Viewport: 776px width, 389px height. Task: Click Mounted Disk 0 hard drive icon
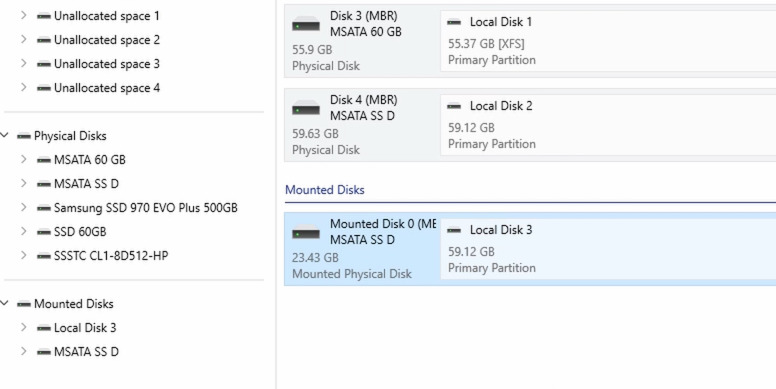pyautogui.click(x=306, y=231)
